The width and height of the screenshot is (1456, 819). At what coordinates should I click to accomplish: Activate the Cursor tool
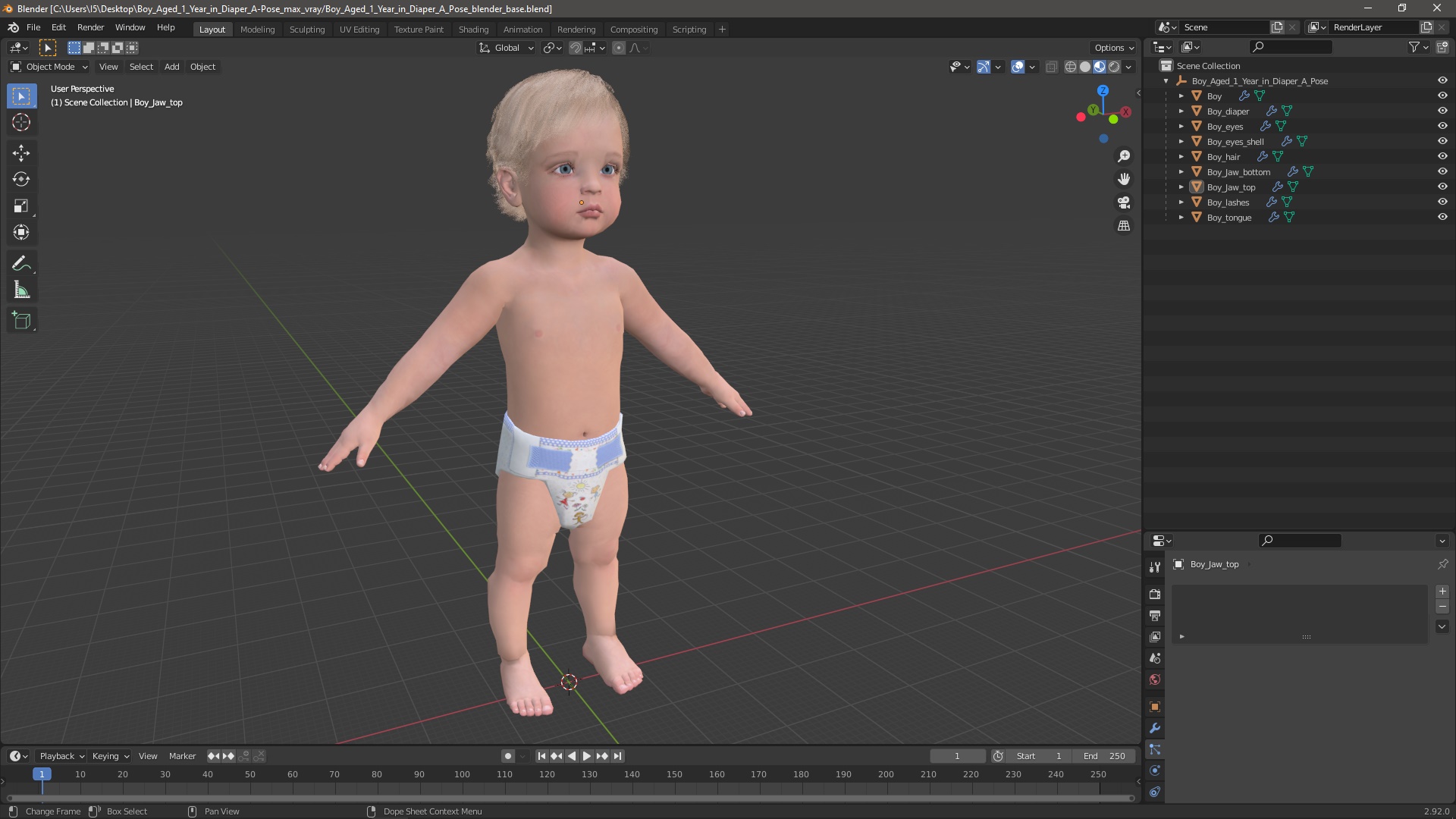click(21, 122)
